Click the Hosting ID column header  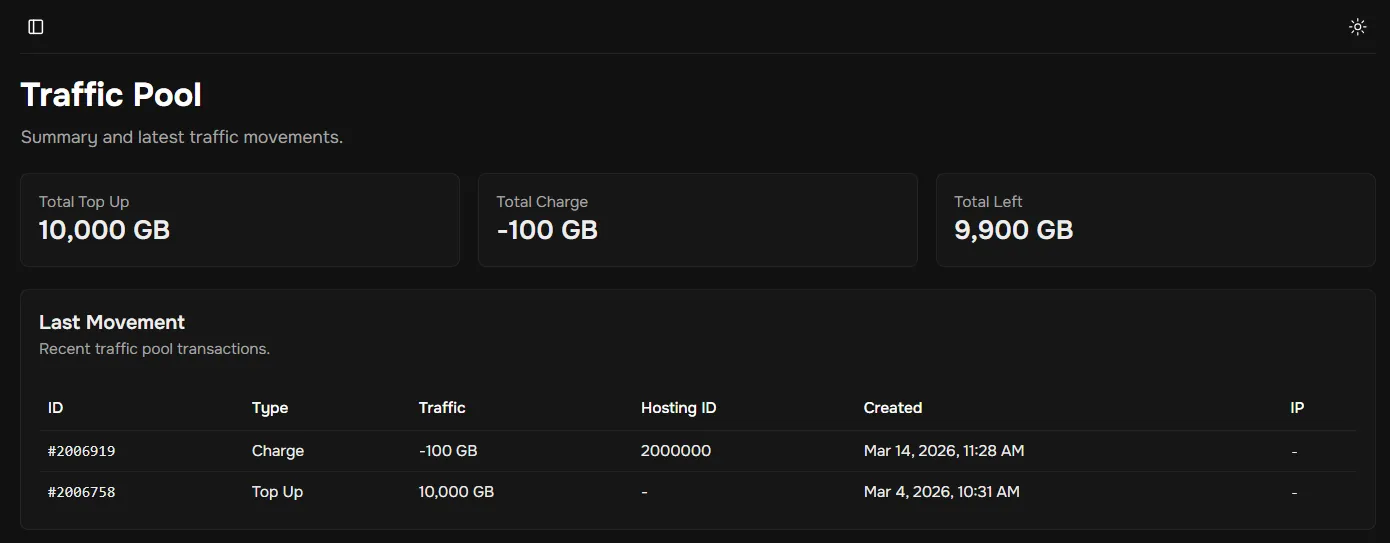[678, 408]
